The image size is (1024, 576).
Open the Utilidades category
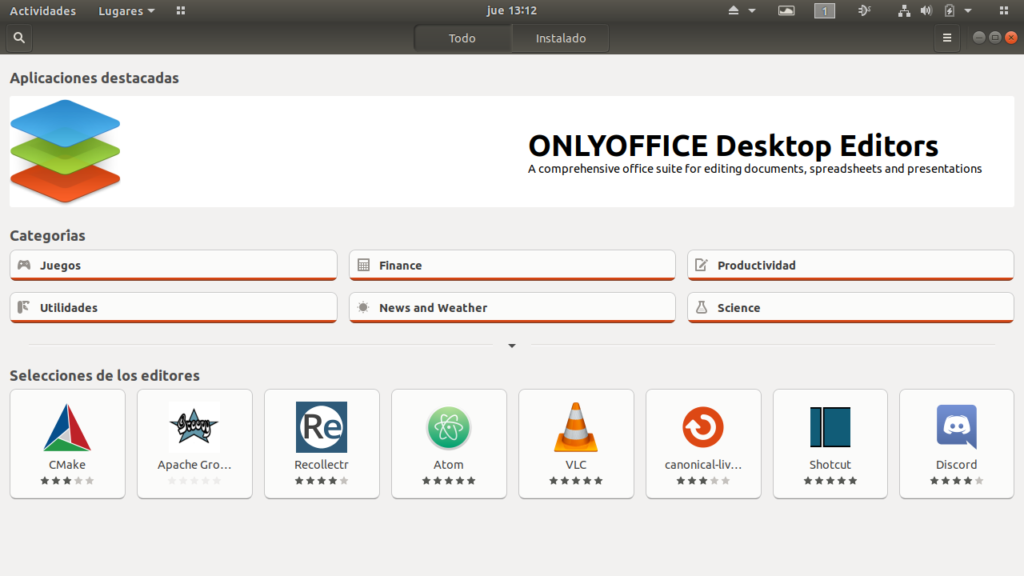(173, 308)
